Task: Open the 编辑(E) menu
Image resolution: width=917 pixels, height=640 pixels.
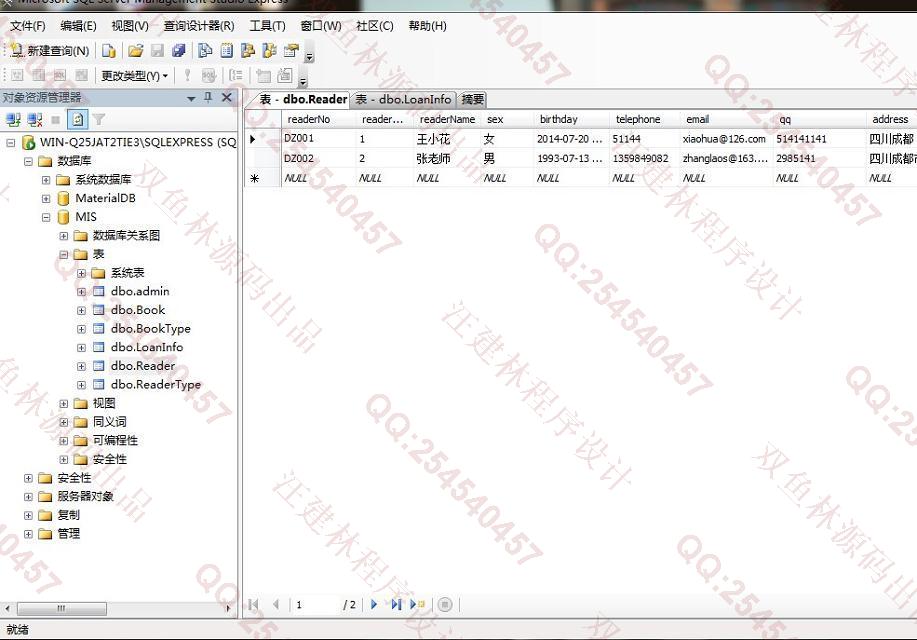Action: (x=78, y=26)
